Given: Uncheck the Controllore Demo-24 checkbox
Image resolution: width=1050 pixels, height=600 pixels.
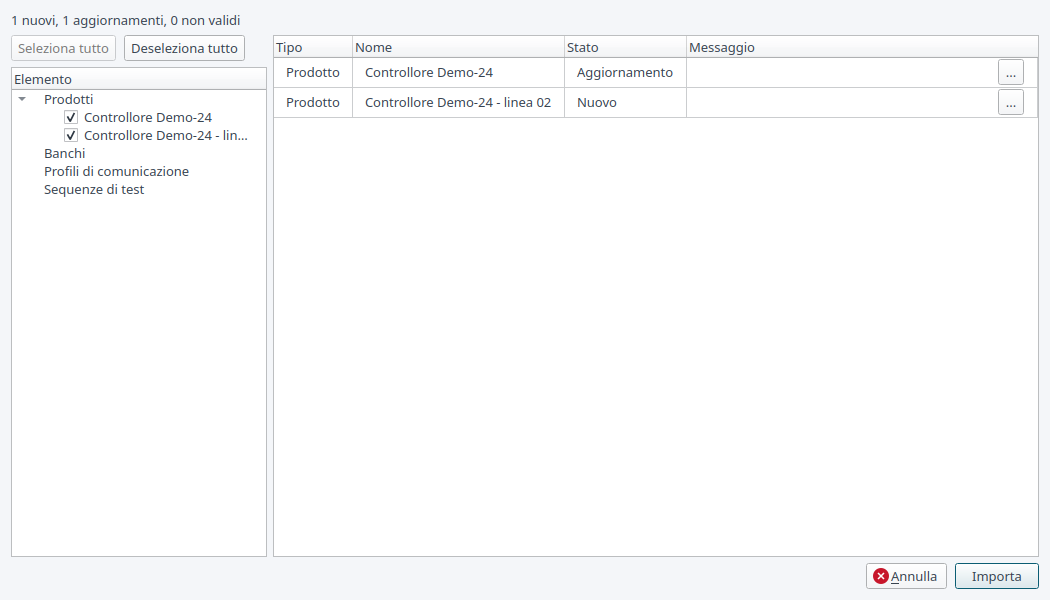Looking at the screenshot, I should pos(71,117).
